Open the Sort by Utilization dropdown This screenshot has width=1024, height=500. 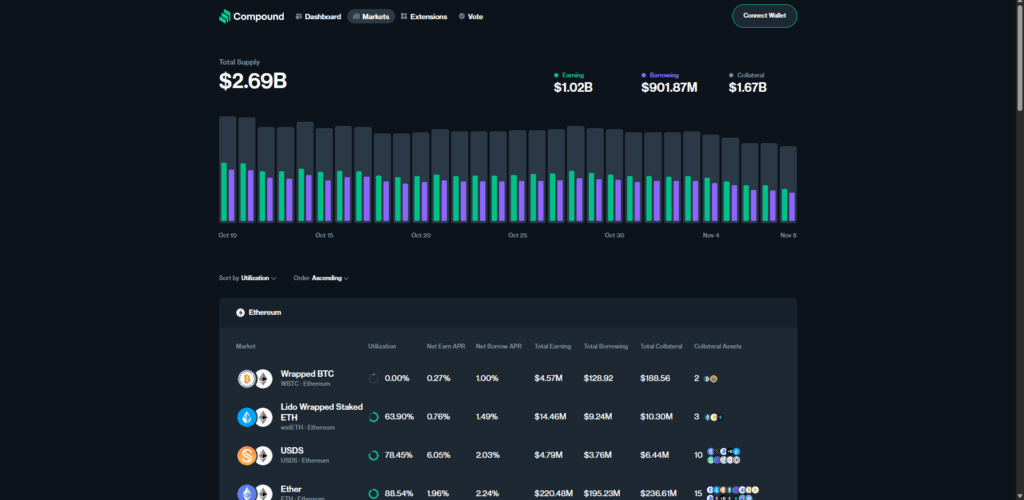pyautogui.click(x=257, y=278)
